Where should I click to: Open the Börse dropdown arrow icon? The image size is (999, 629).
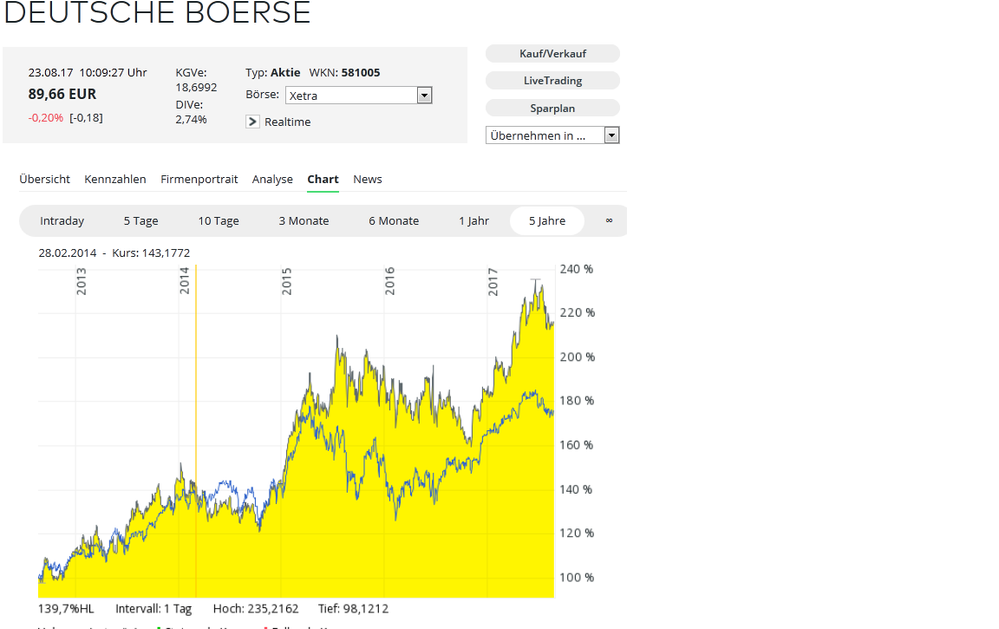click(x=424, y=94)
